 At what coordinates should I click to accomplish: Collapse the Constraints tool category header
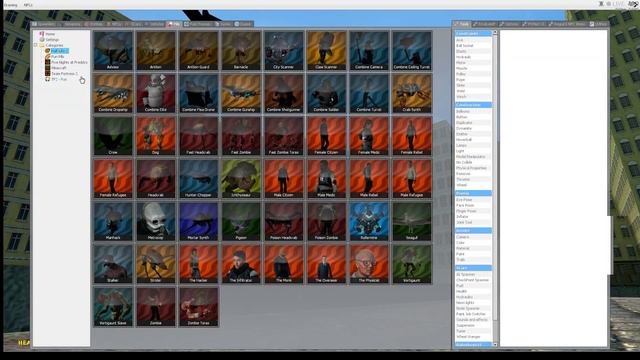473,33
